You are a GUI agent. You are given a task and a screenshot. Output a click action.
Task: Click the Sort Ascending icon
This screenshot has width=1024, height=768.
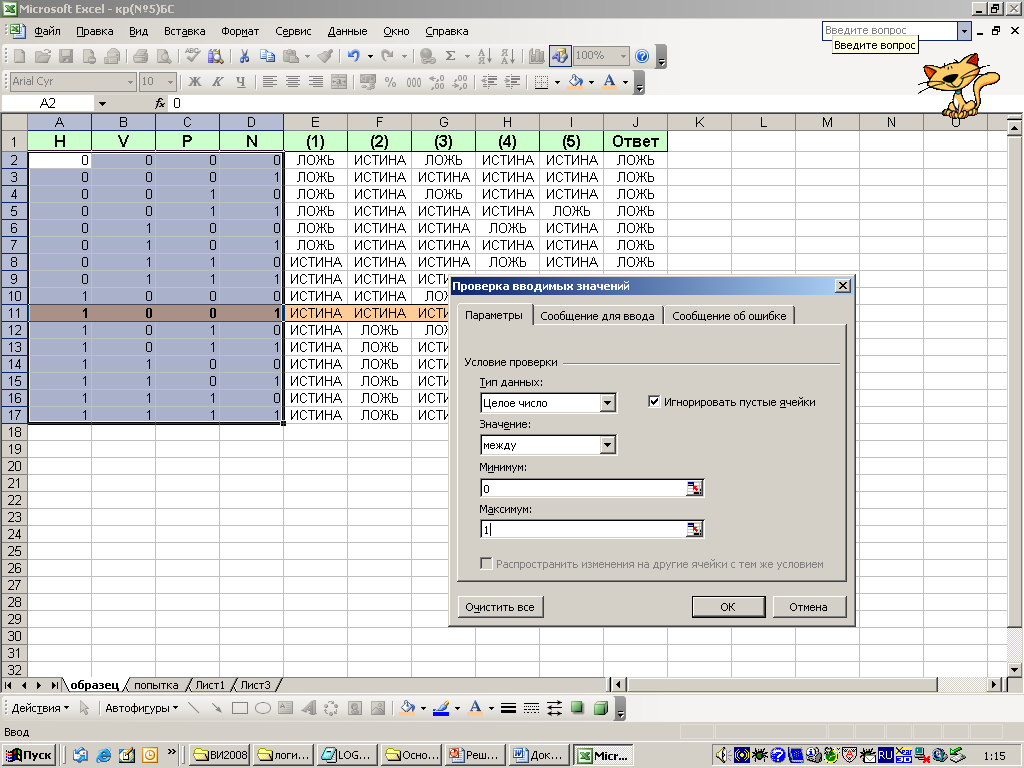(484, 56)
